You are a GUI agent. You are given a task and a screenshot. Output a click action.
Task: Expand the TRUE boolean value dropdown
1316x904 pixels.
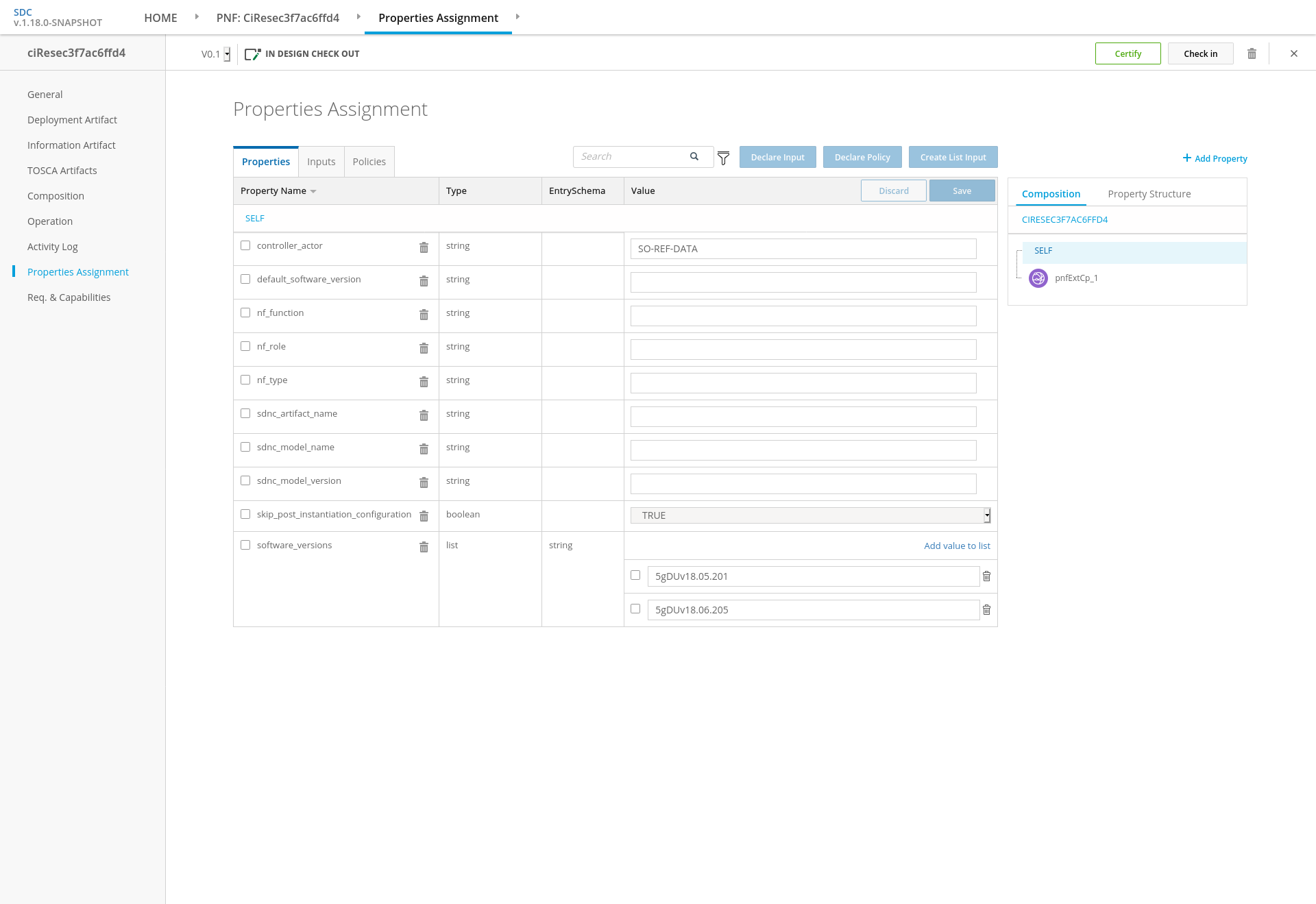pyautogui.click(x=811, y=515)
